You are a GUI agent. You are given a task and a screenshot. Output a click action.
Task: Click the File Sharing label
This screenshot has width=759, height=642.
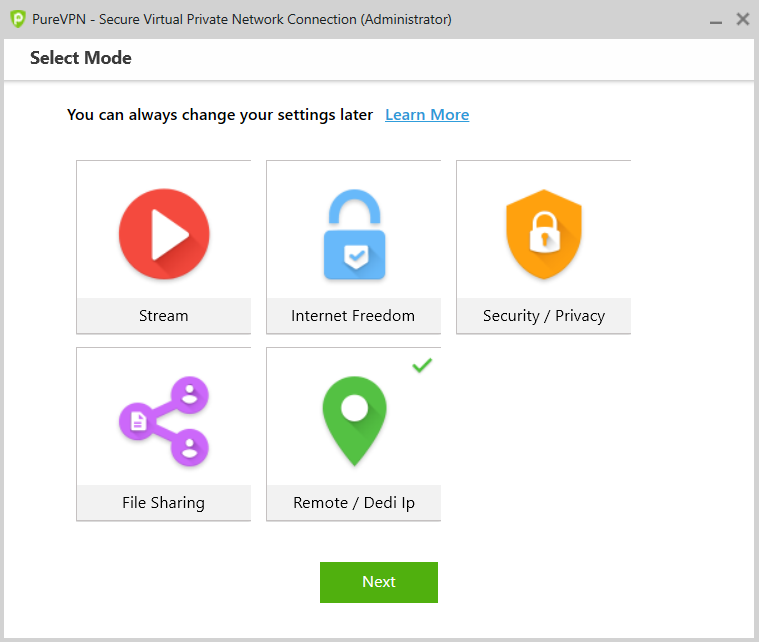164,503
